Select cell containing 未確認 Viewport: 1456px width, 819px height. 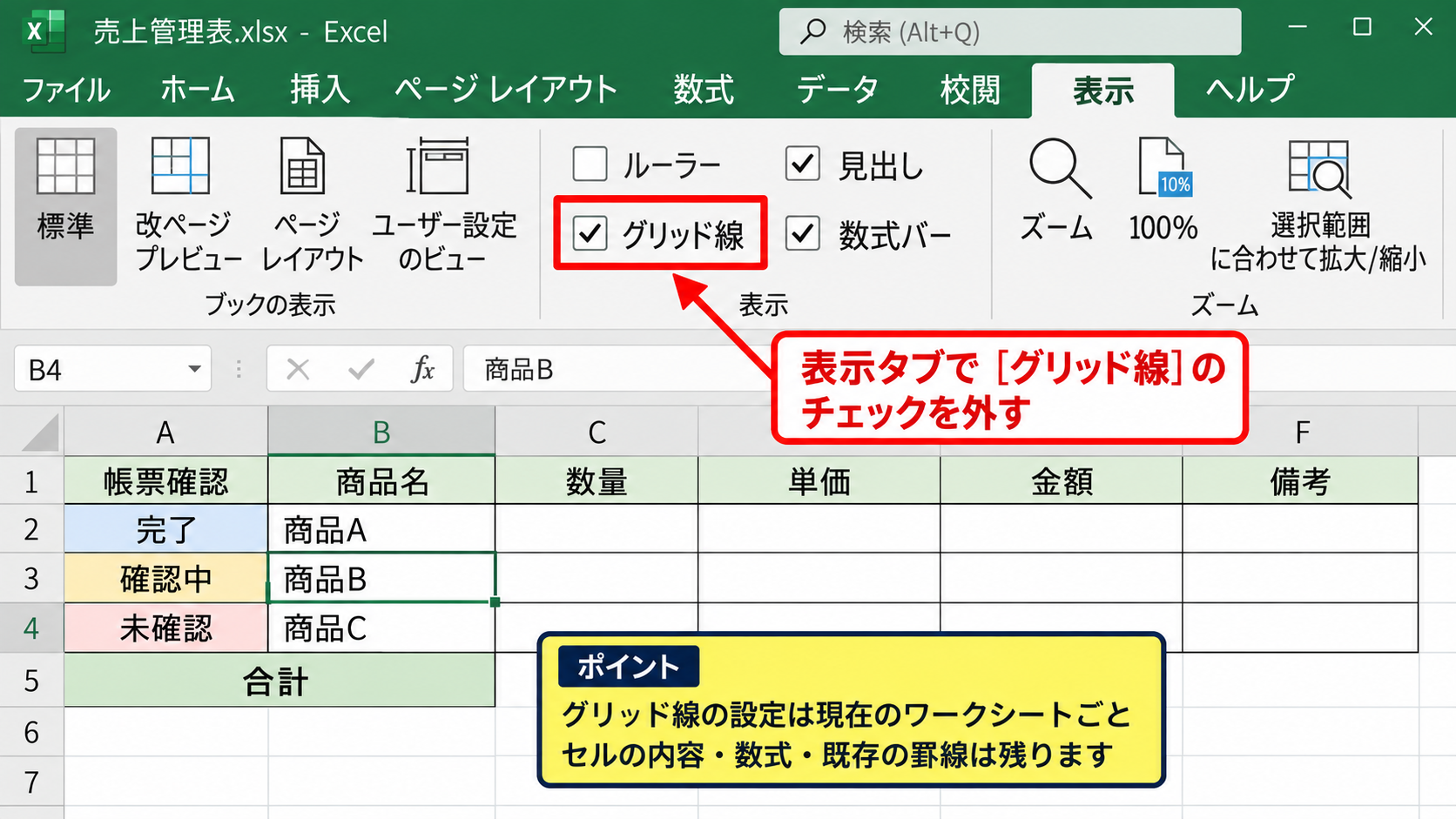[165, 628]
